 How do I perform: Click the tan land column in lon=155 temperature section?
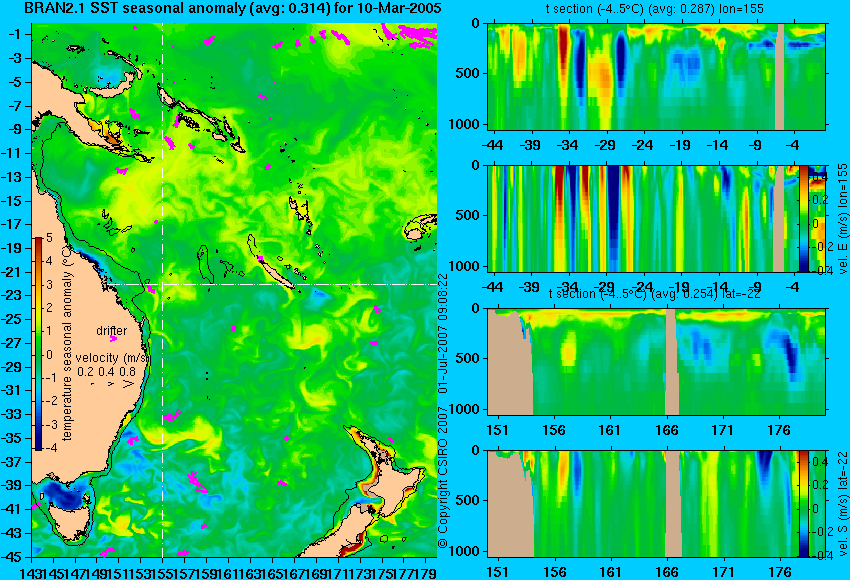(x=780, y=76)
